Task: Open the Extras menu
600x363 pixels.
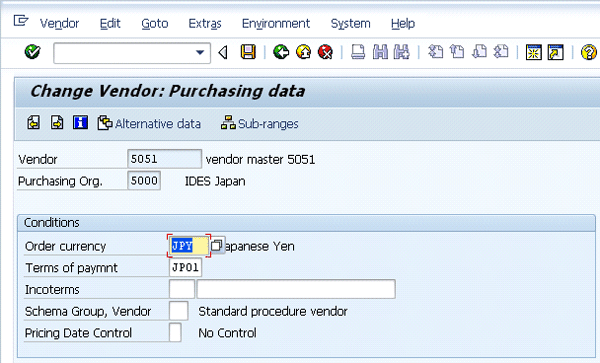Action: pos(205,24)
